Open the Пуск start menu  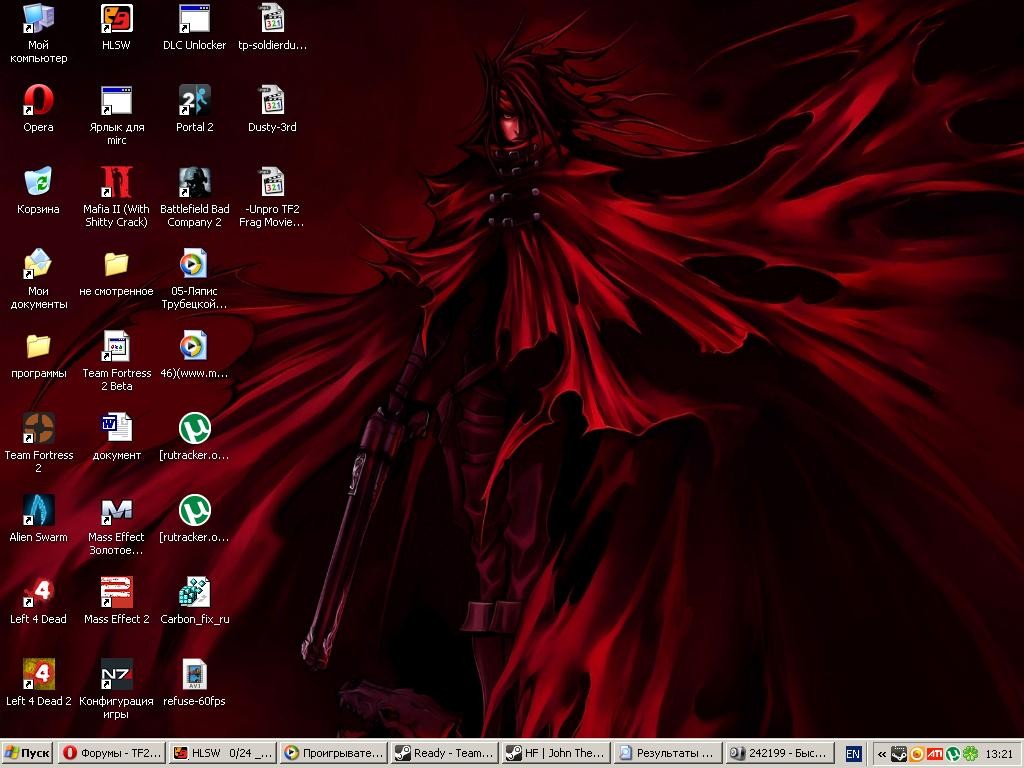(27, 753)
